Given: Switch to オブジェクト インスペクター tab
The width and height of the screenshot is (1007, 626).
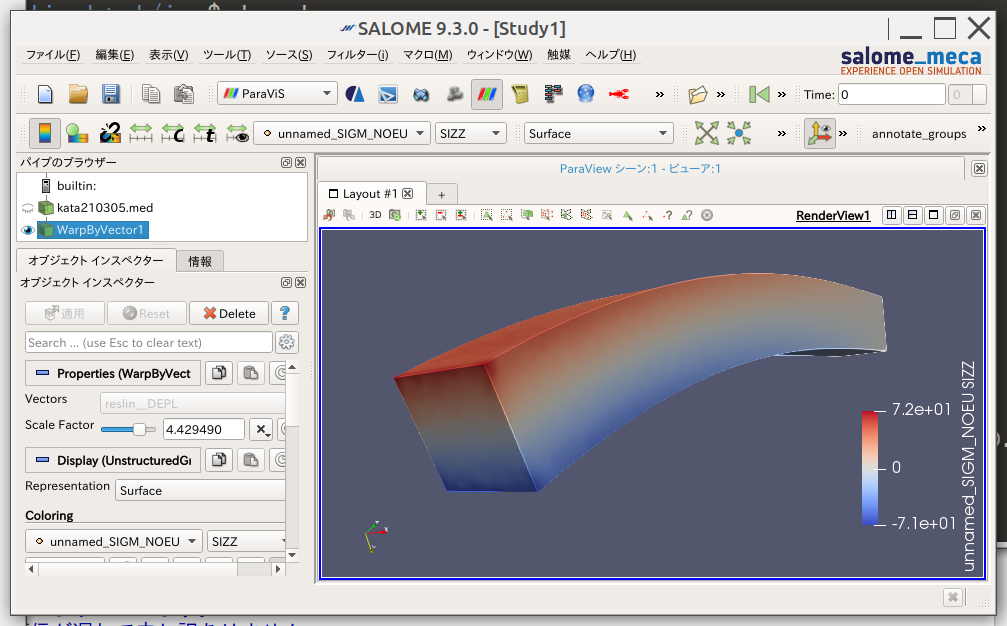Looking at the screenshot, I should [x=96, y=260].
